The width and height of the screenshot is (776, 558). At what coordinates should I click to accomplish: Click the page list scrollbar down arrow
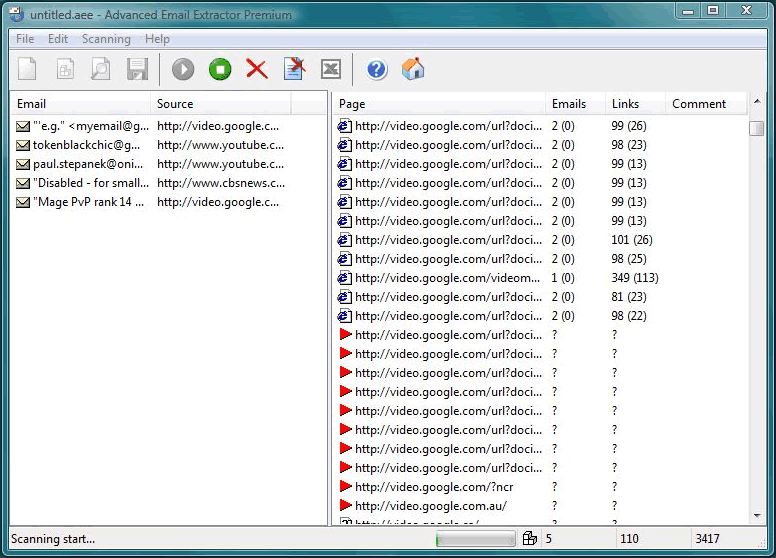pos(756,516)
